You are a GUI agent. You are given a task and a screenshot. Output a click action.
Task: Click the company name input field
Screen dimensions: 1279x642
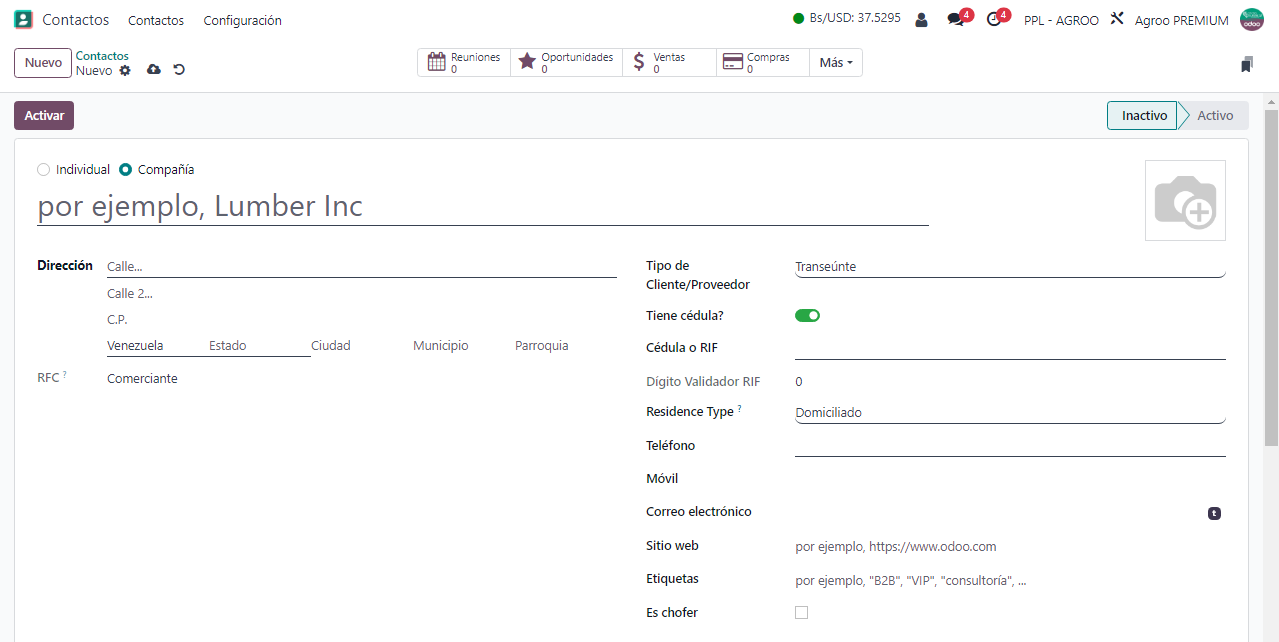(x=483, y=207)
